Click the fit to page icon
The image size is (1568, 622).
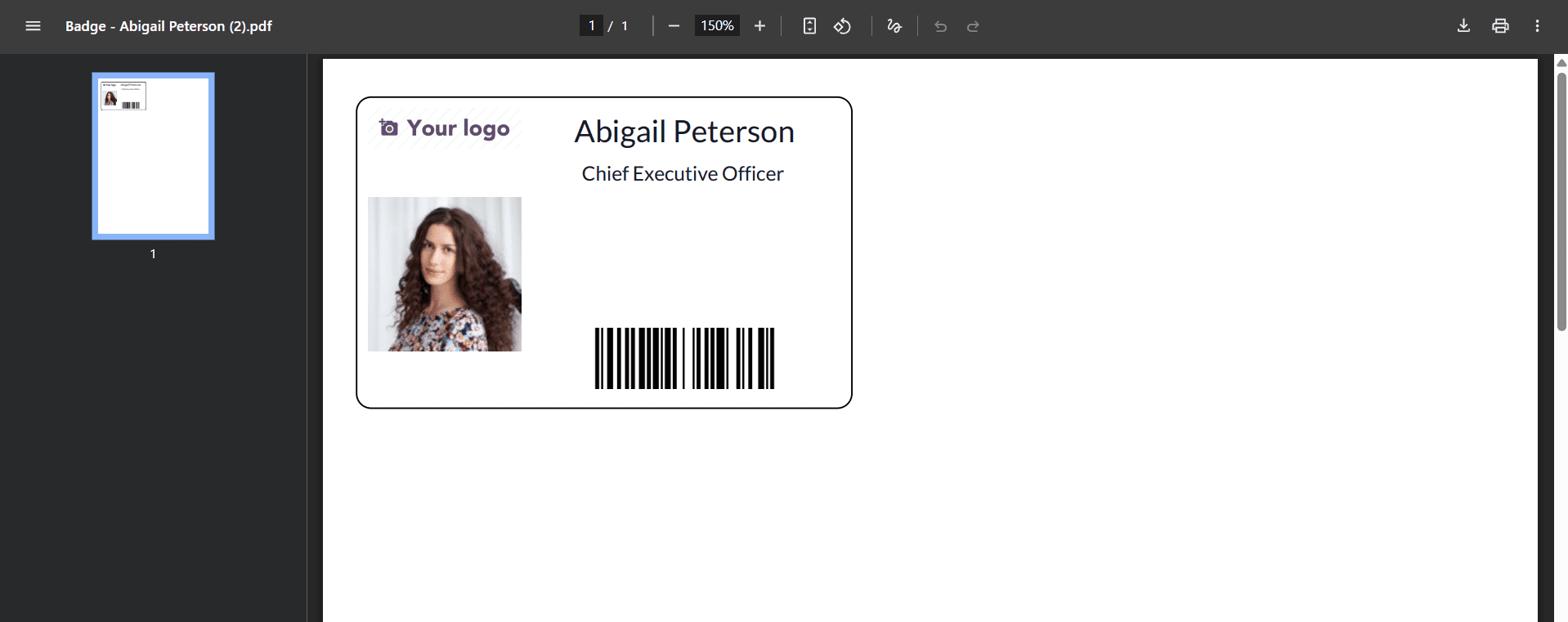tap(809, 26)
